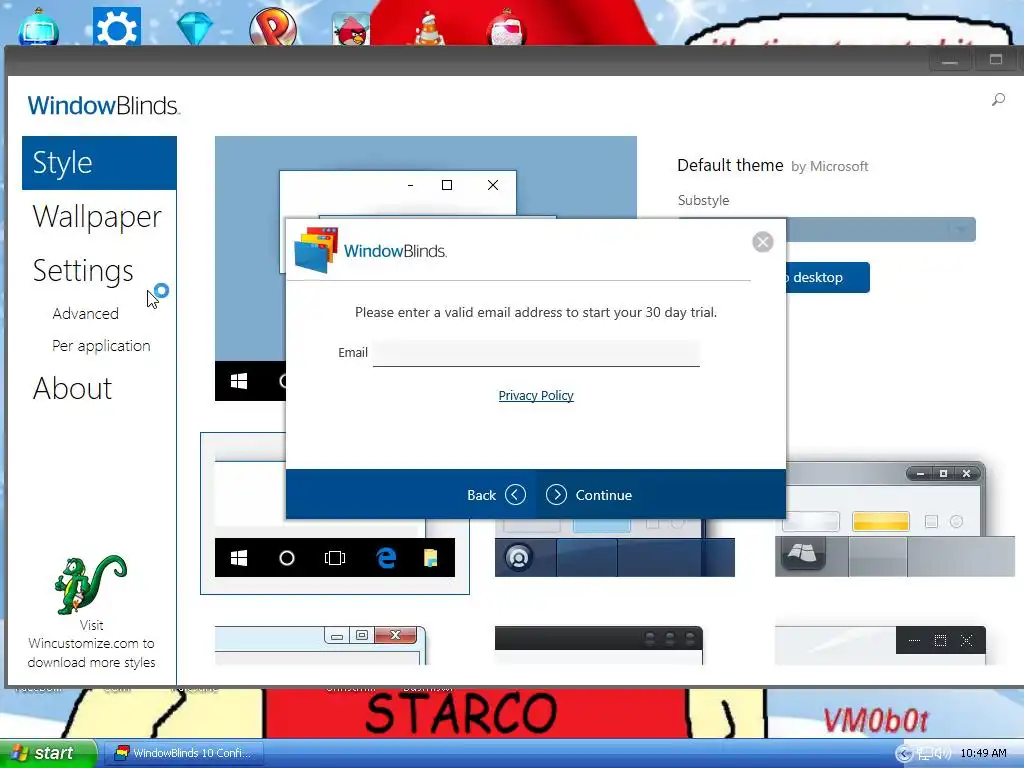Open the Angry Birds desktop icon
The height and width of the screenshot is (768, 1024).
coord(351,30)
